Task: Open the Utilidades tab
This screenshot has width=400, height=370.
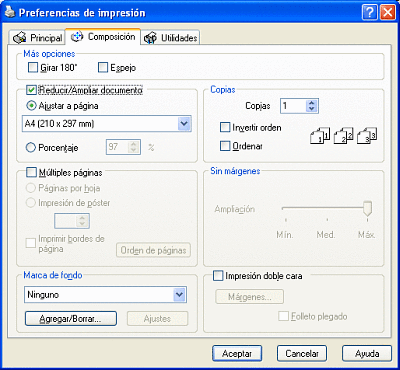Action: point(171,38)
